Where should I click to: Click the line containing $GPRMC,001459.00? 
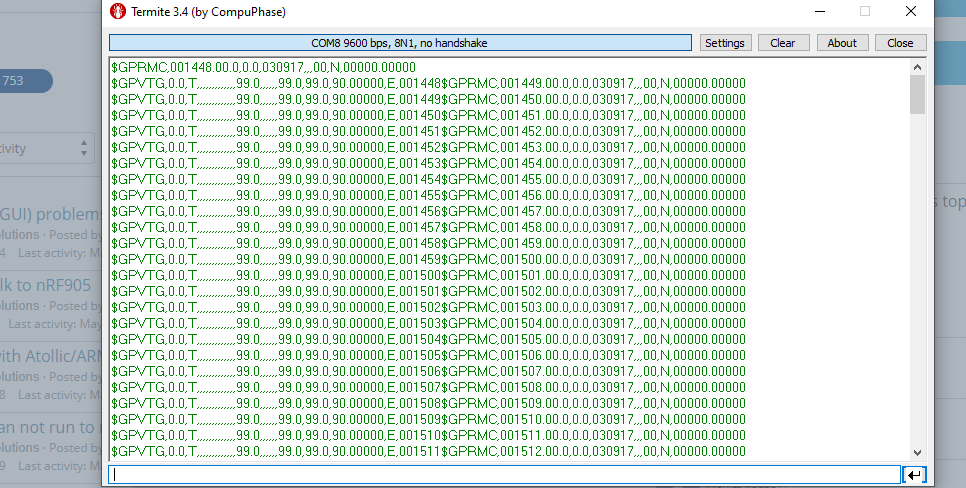(428, 243)
